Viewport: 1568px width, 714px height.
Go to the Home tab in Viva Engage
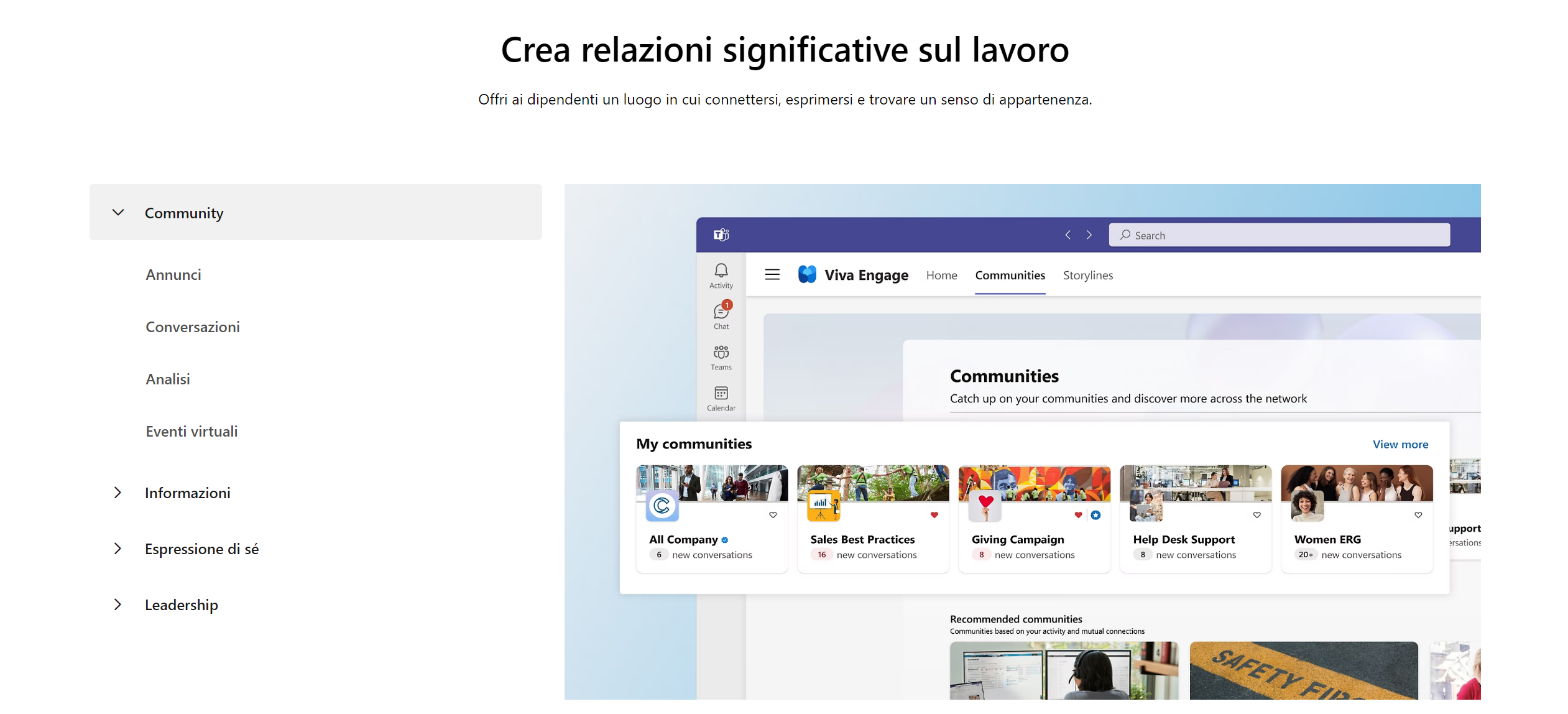tap(941, 275)
